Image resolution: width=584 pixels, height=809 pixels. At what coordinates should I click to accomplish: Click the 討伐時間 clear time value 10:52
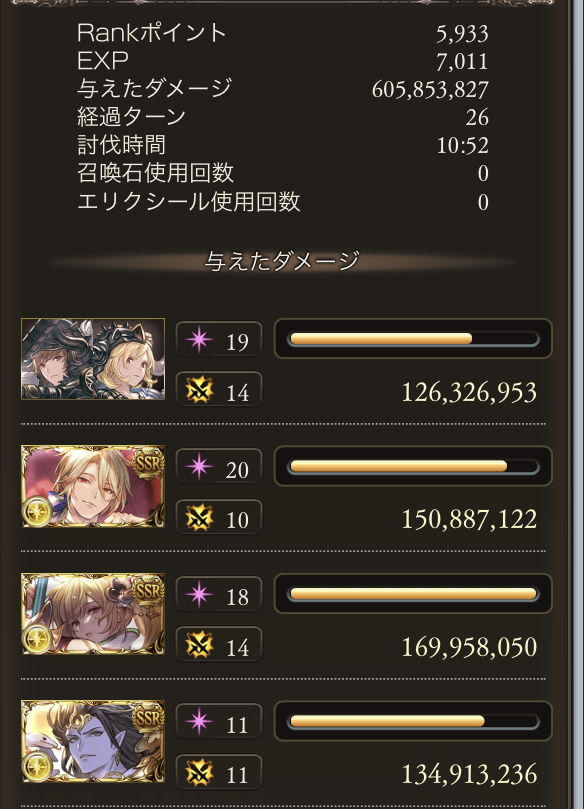click(463, 145)
